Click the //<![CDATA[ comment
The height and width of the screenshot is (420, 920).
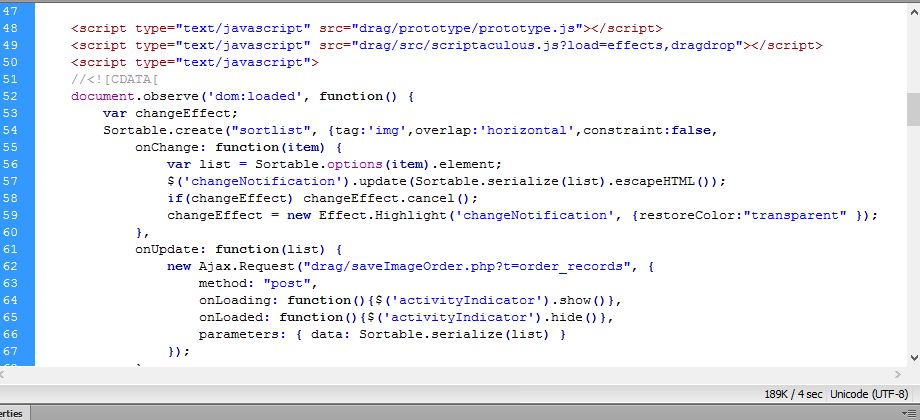click(x=115, y=79)
